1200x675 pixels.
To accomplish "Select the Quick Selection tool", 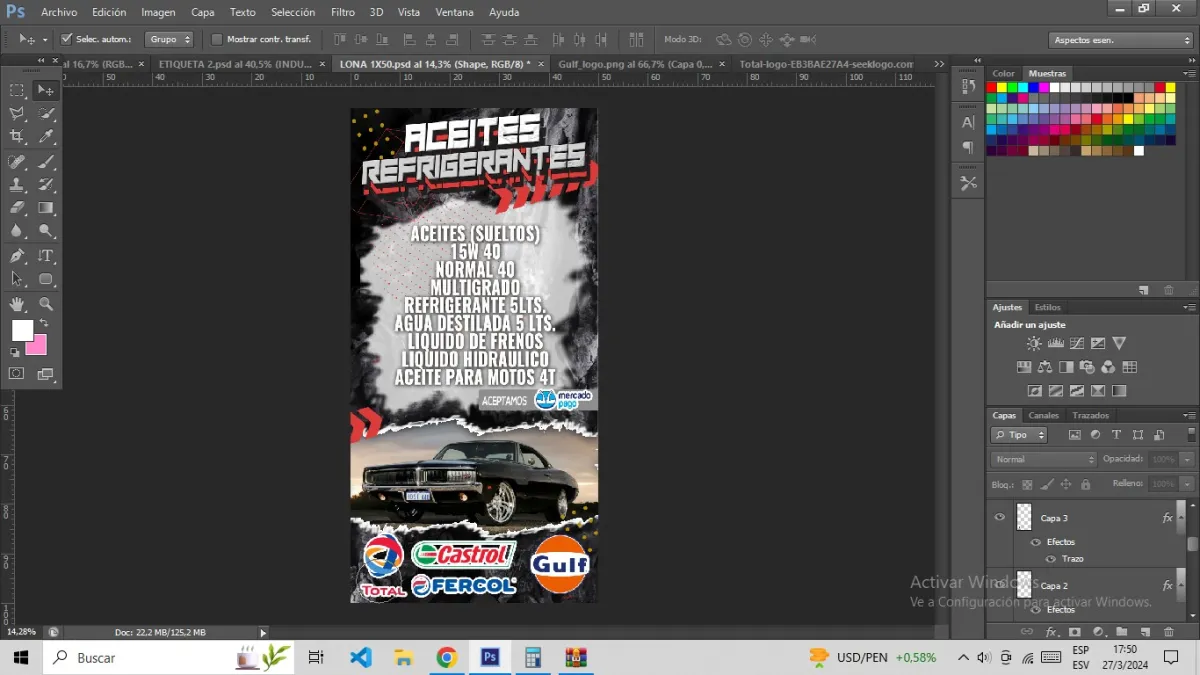I will [x=46, y=113].
